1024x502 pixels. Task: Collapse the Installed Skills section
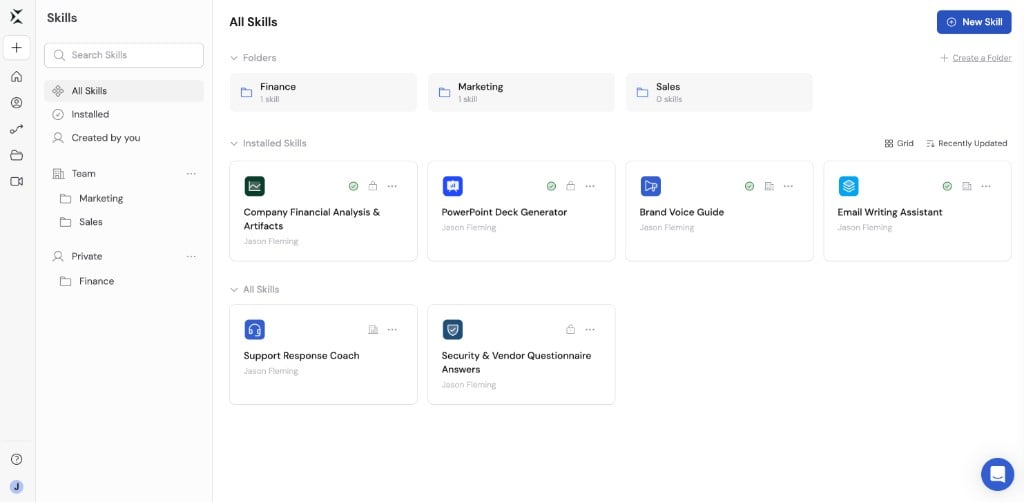click(234, 143)
